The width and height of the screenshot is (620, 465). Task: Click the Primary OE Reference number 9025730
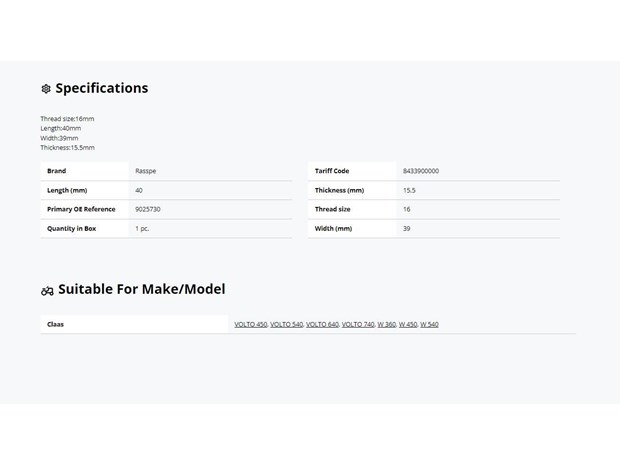147,209
